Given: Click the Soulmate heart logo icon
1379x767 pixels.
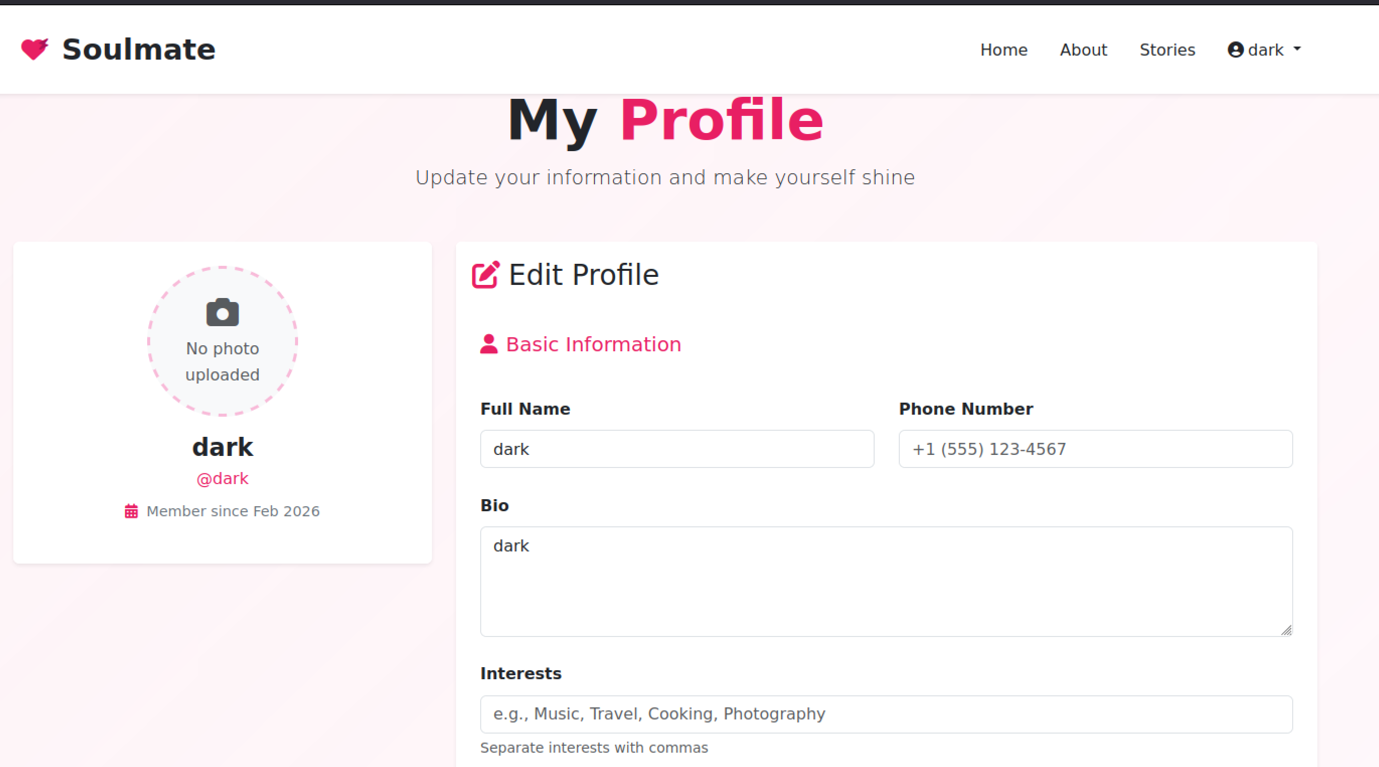Looking at the screenshot, I should tap(35, 49).
